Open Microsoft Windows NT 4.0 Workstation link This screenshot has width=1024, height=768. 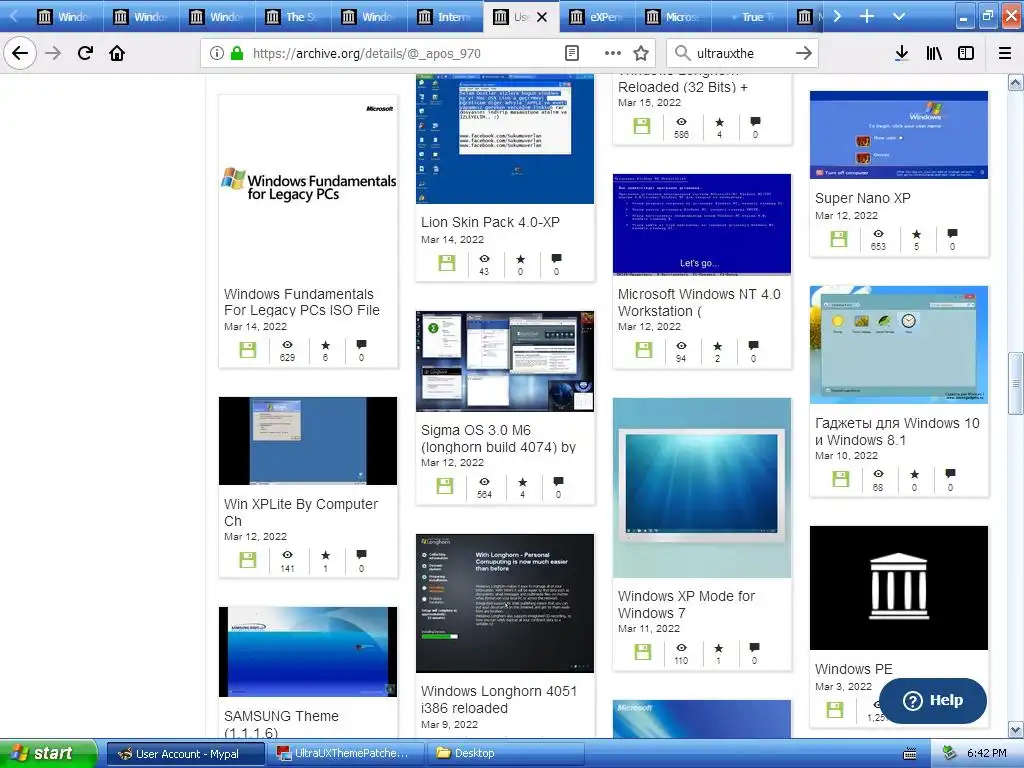click(x=699, y=302)
